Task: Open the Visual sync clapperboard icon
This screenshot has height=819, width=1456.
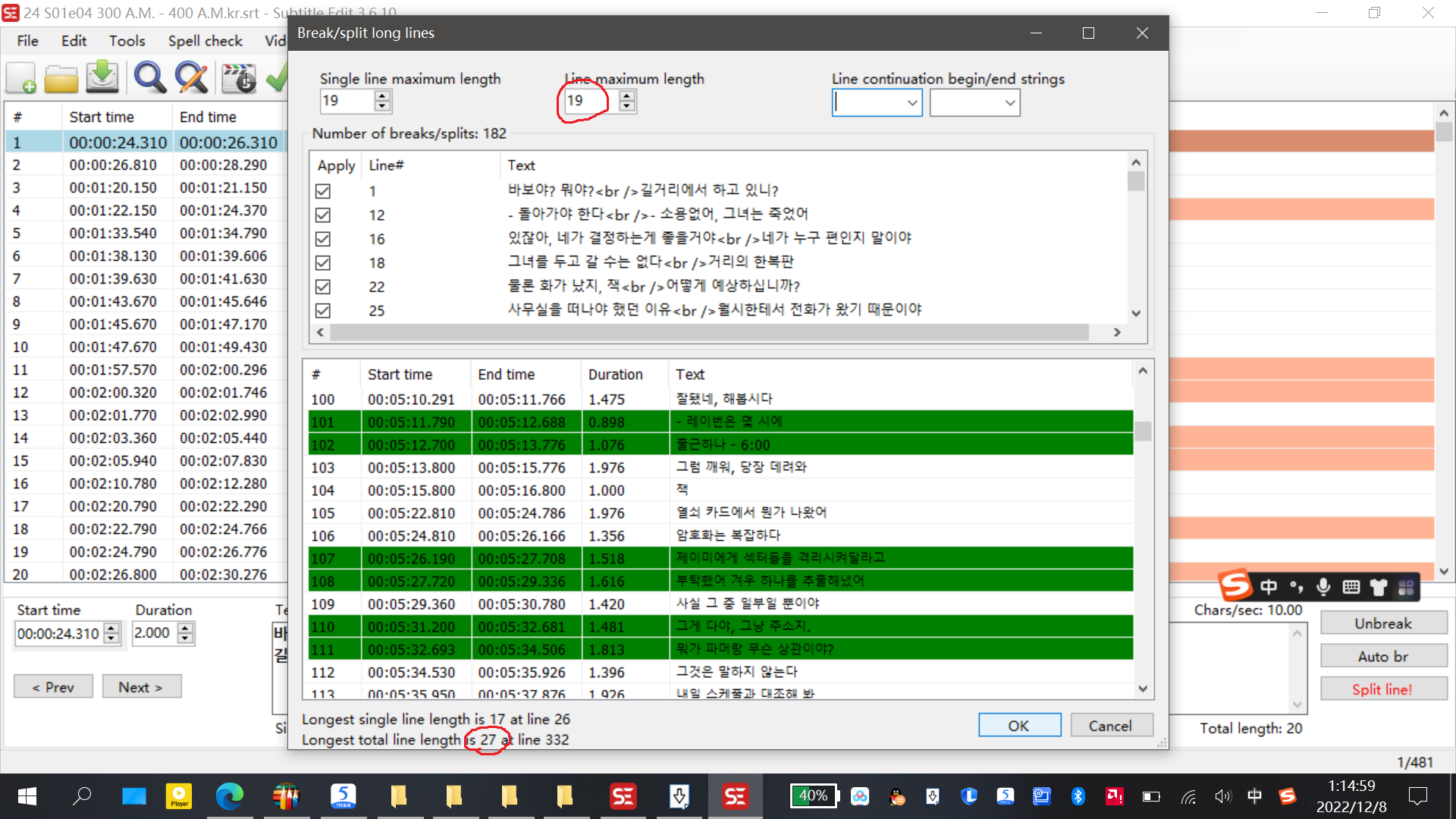Action: [239, 78]
